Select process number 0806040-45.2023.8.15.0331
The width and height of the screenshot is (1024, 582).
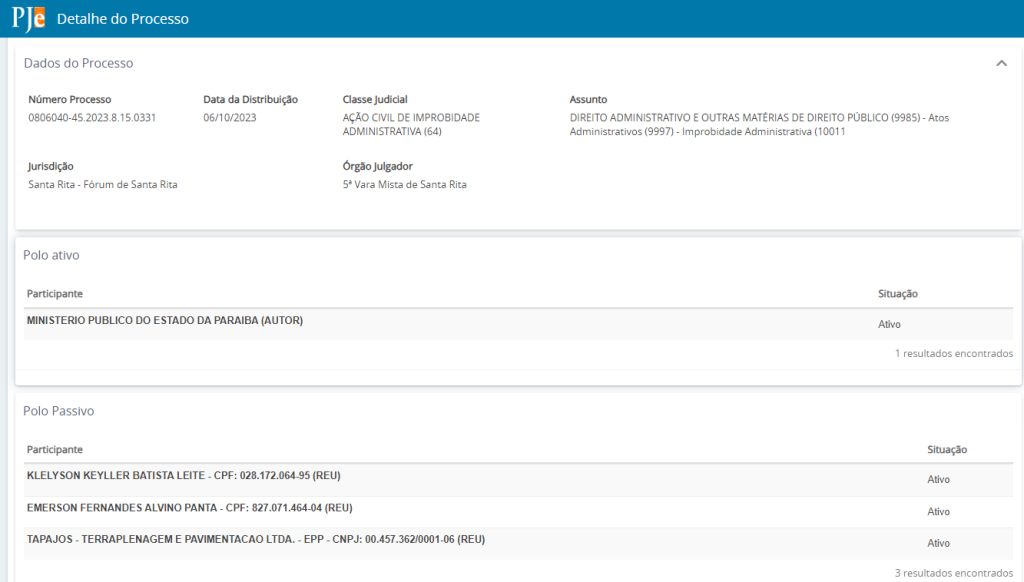click(92, 118)
